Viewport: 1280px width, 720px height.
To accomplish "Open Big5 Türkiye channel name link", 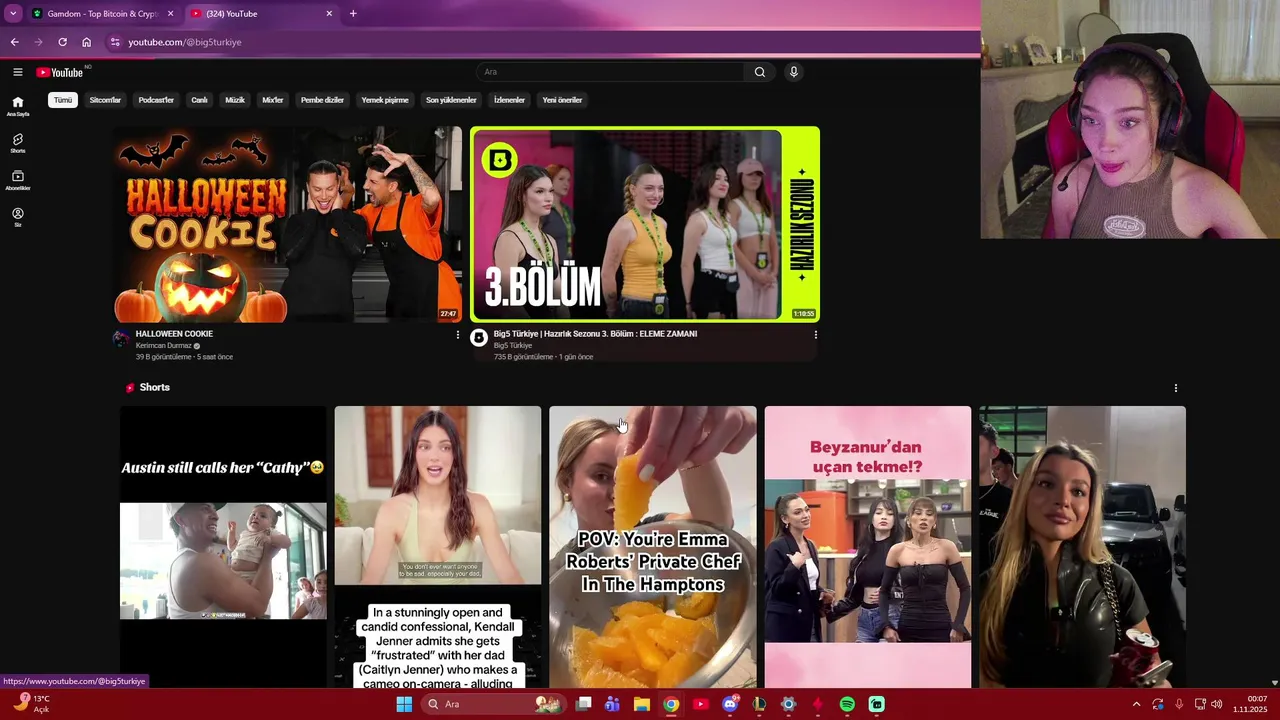I will [513, 346].
